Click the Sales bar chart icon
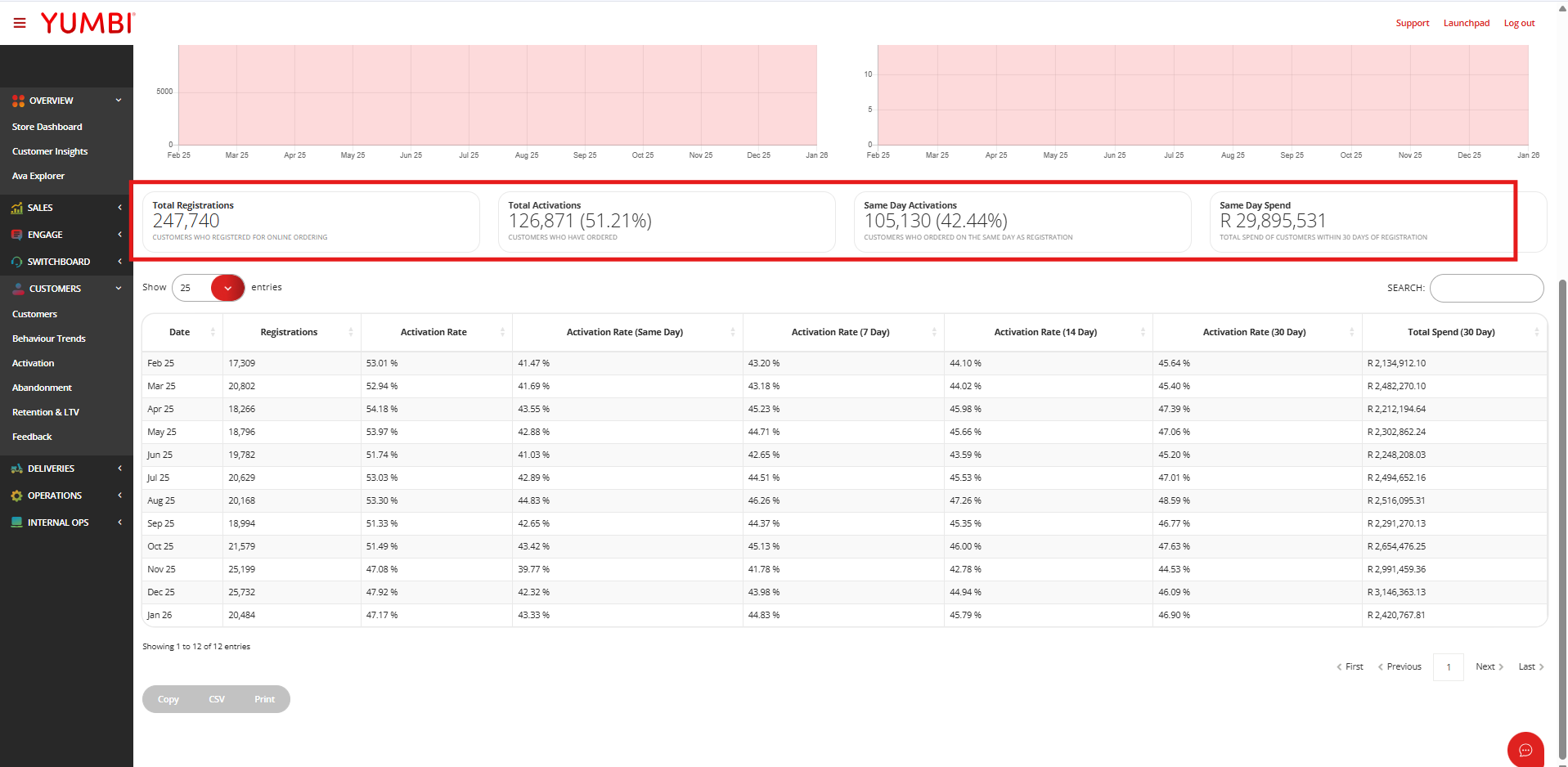 (x=17, y=208)
